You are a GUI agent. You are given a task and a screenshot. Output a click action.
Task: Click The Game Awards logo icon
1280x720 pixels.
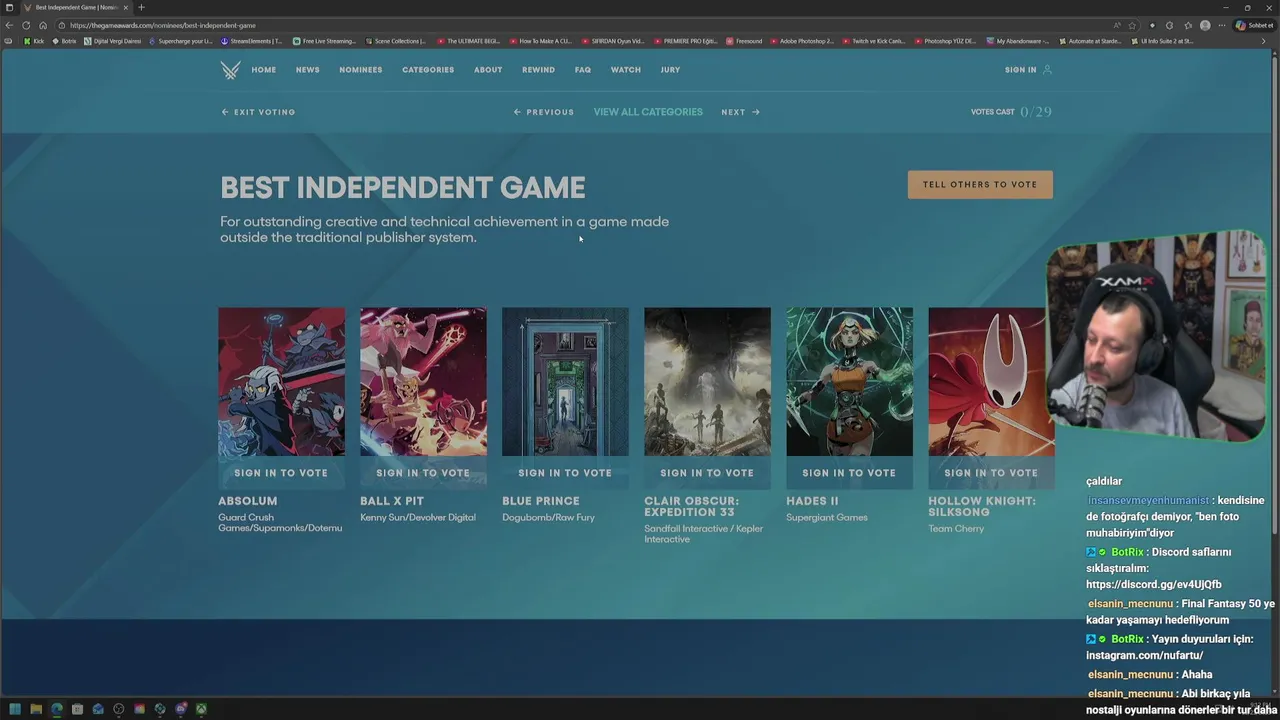point(230,70)
